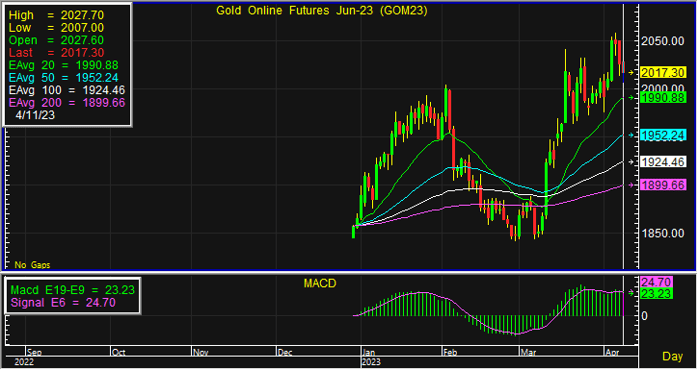Select the Low = 2007.00 readout
The image size is (698, 370).
tap(56, 28)
